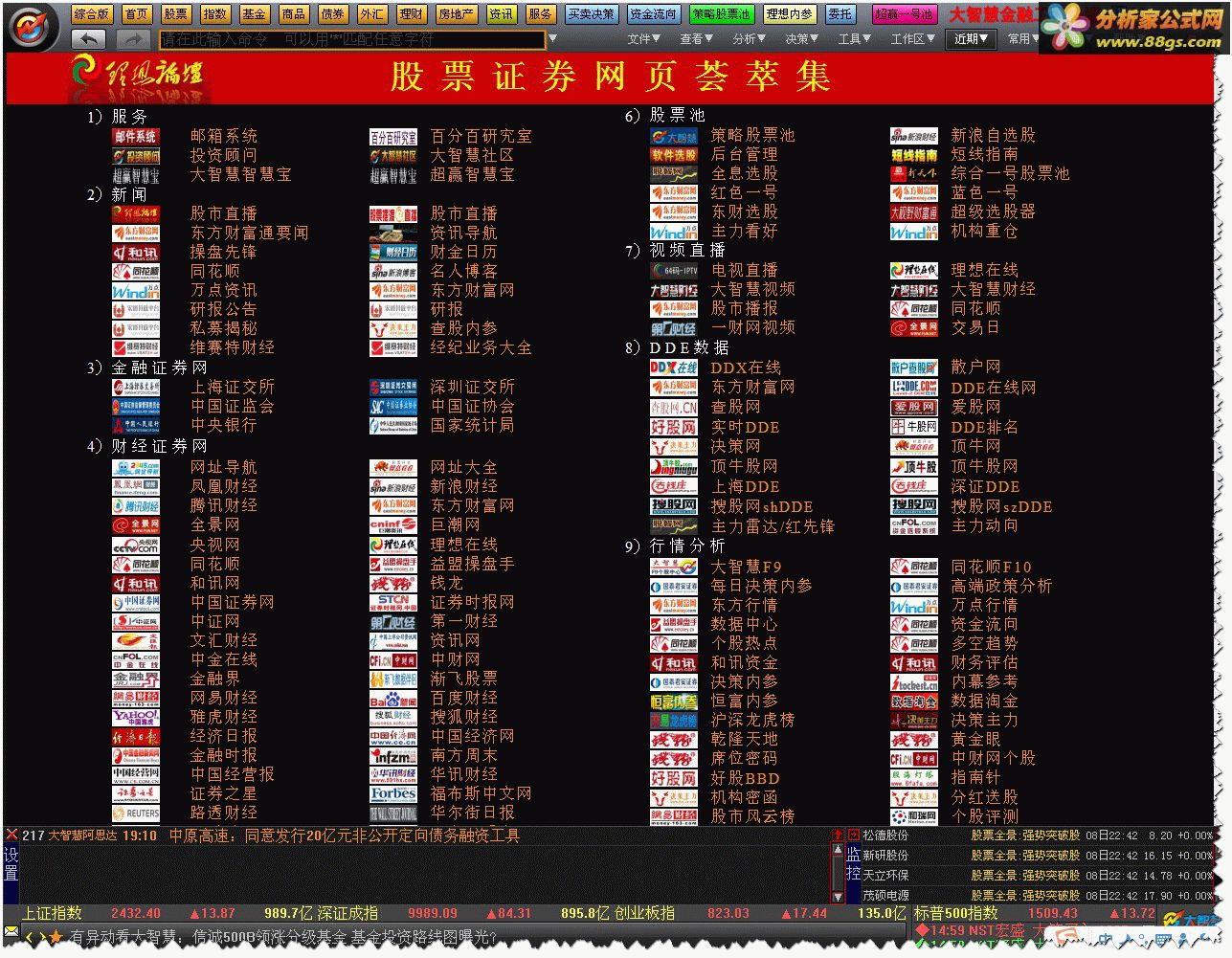The height and width of the screenshot is (958, 1232).
Task: Click the Forbes logo beside 福布斯中文网
Action: pos(393,793)
